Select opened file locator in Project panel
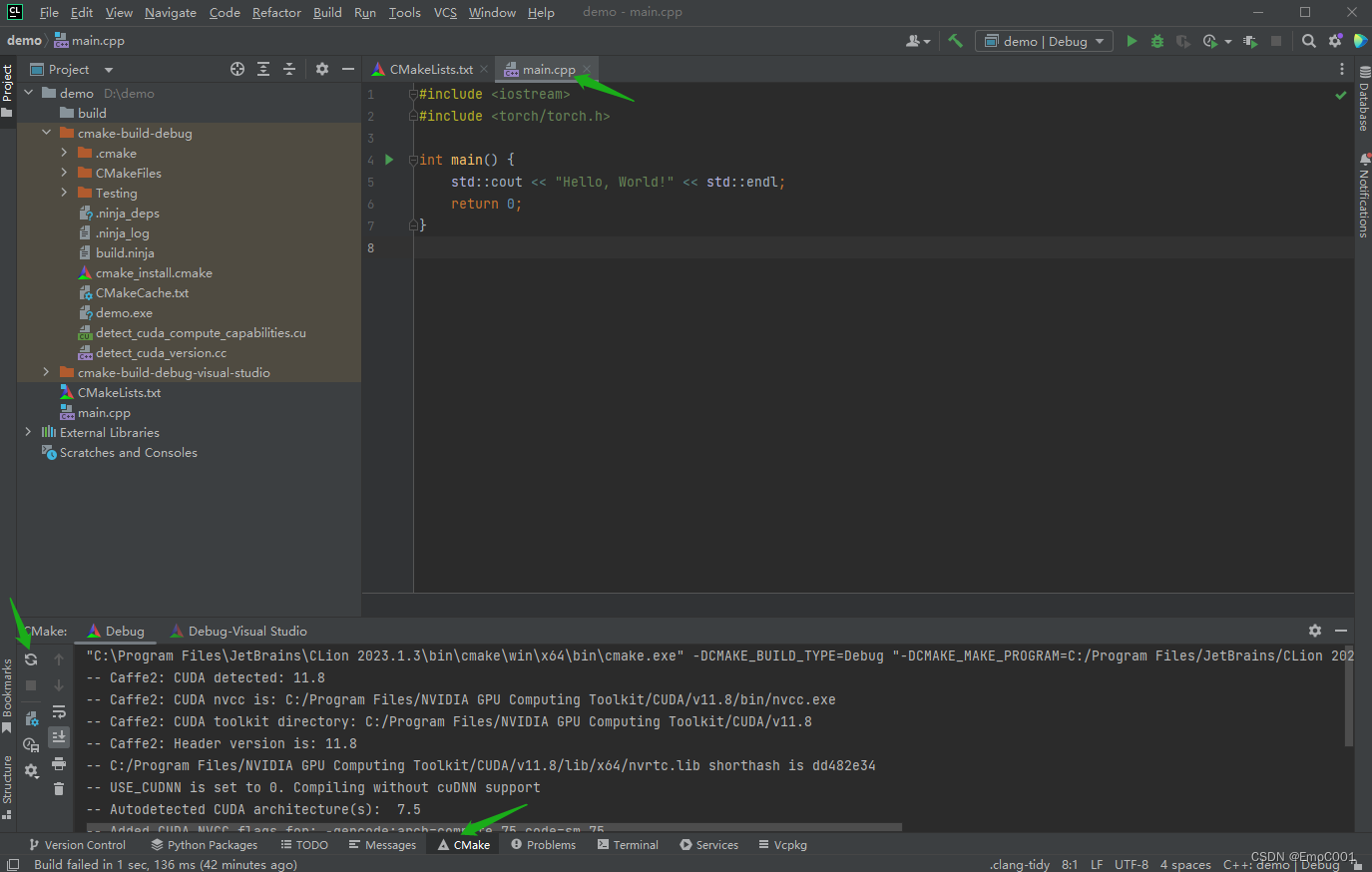Screen dimensions: 1372x872 point(237,69)
